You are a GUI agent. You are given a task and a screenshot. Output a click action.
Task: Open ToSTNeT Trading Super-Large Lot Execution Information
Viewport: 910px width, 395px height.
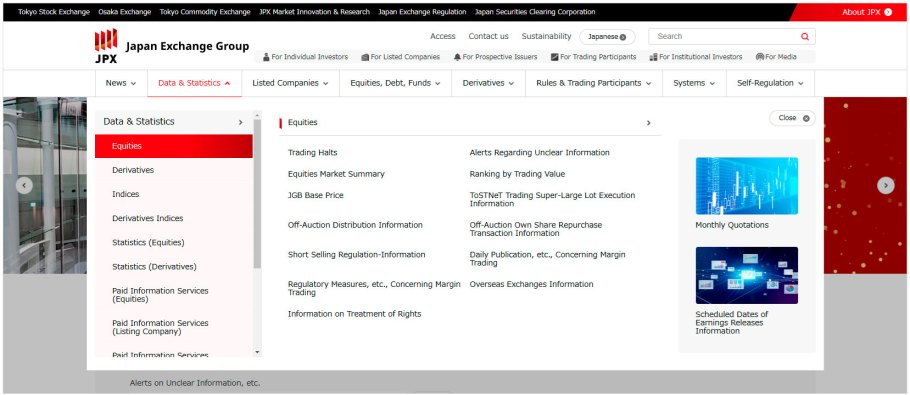click(x=552, y=200)
